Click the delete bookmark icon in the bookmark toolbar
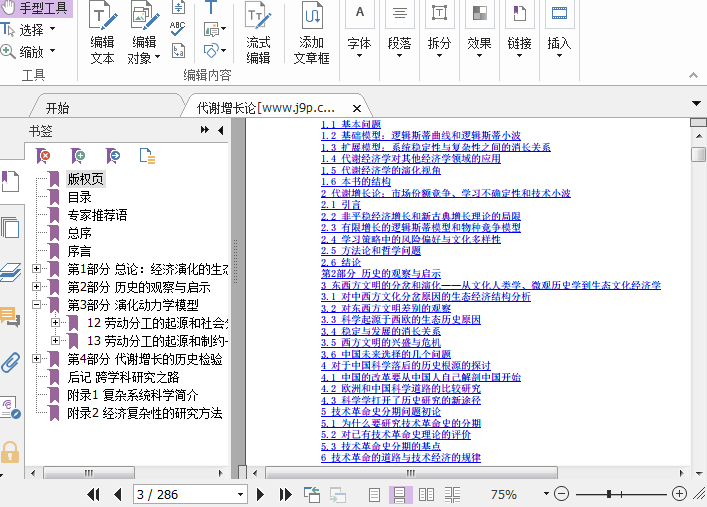The image size is (707, 507). pyautogui.click(x=43, y=155)
